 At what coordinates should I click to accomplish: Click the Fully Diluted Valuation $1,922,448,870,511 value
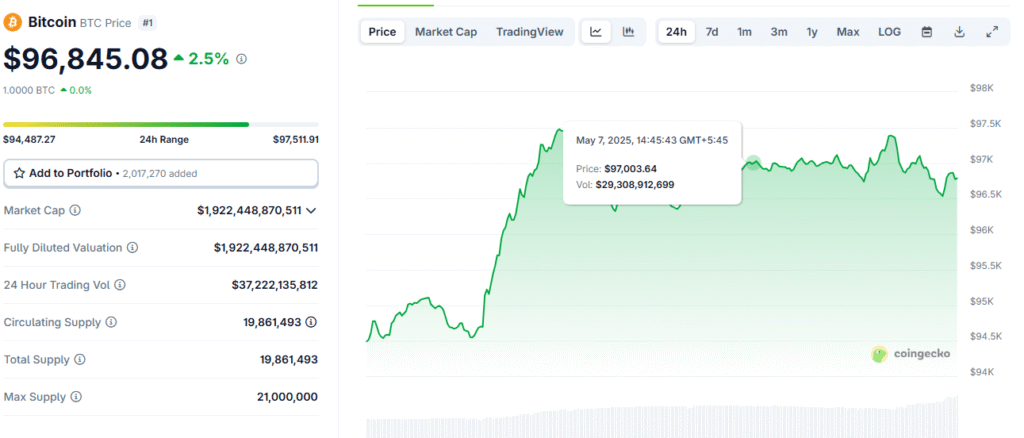coord(266,247)
